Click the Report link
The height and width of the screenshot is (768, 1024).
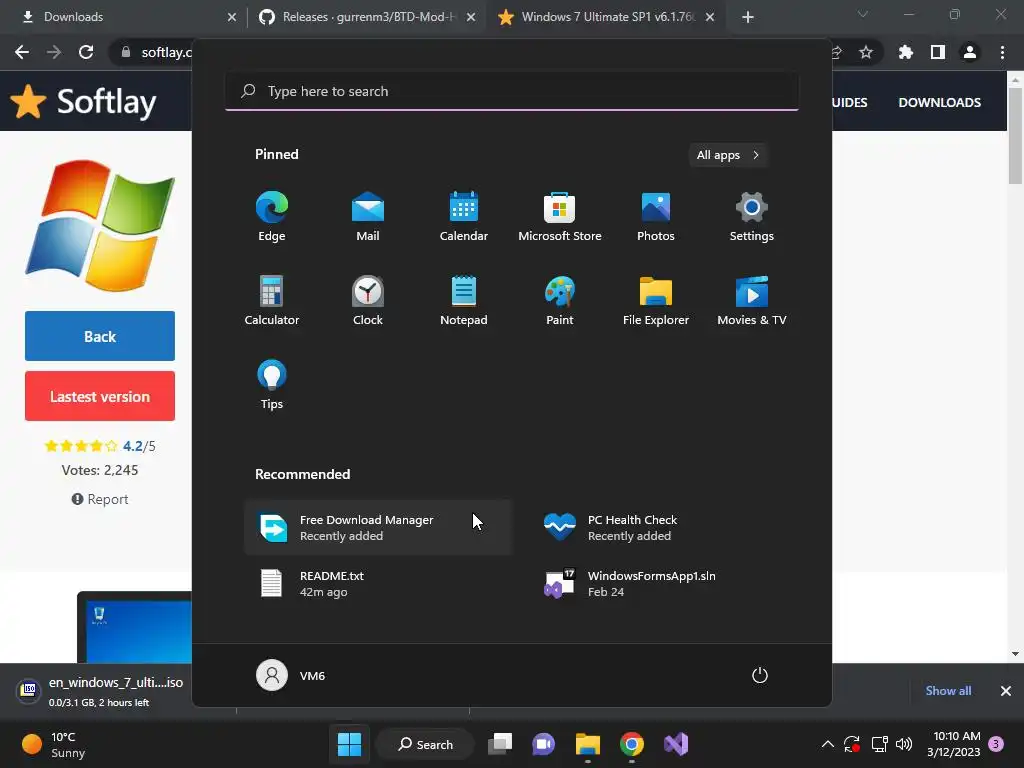pos(100,499)
